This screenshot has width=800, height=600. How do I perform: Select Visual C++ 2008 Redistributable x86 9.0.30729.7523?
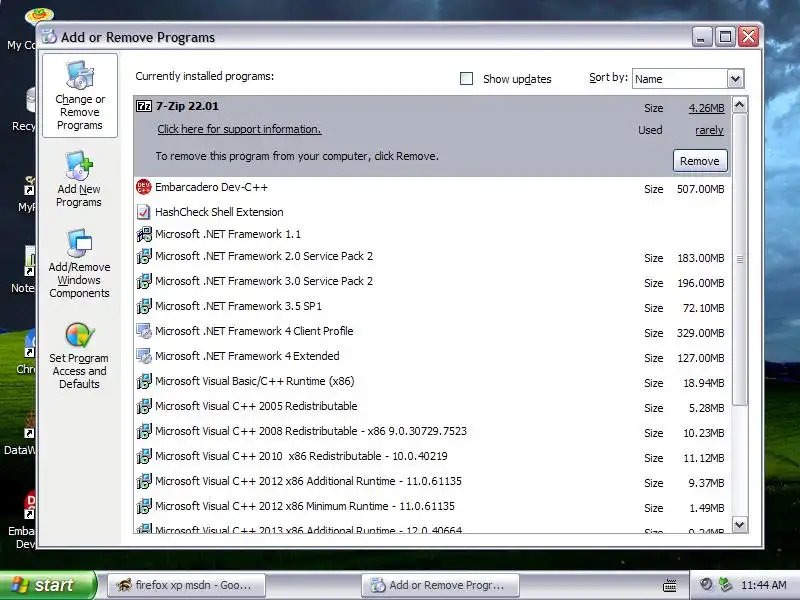click(x=433, y=432)
